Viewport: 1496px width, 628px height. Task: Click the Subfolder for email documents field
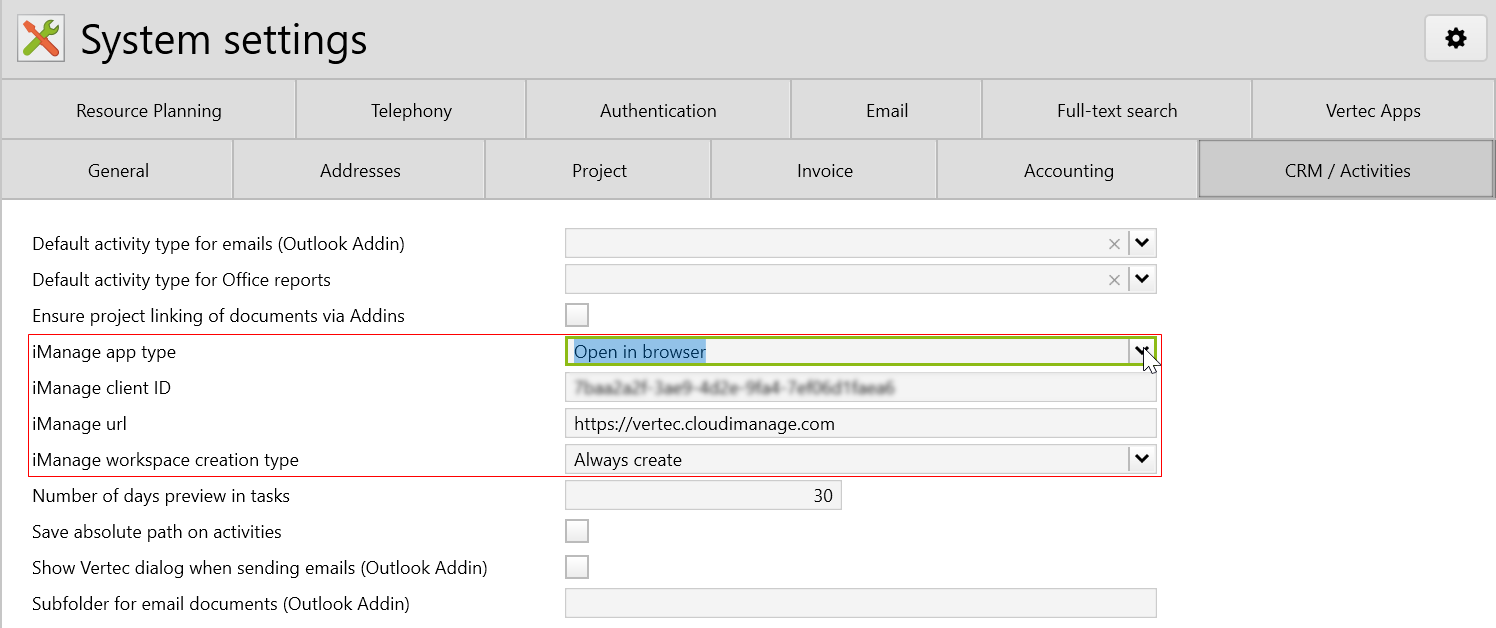tap(860, 604)
